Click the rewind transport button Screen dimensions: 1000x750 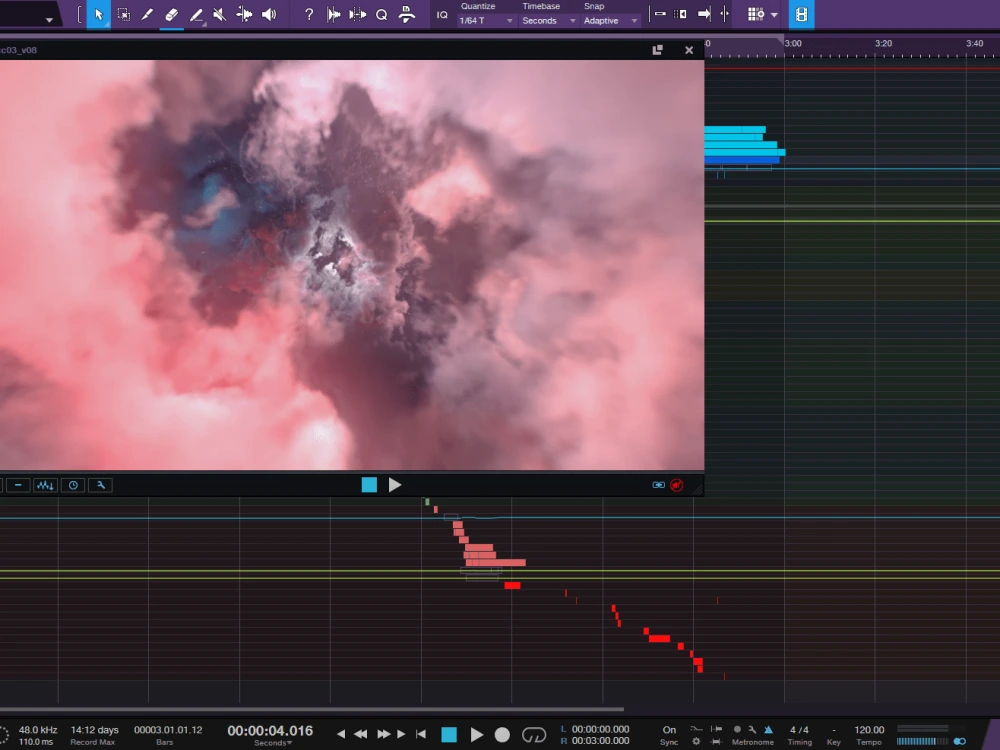[x=361, y=734]
